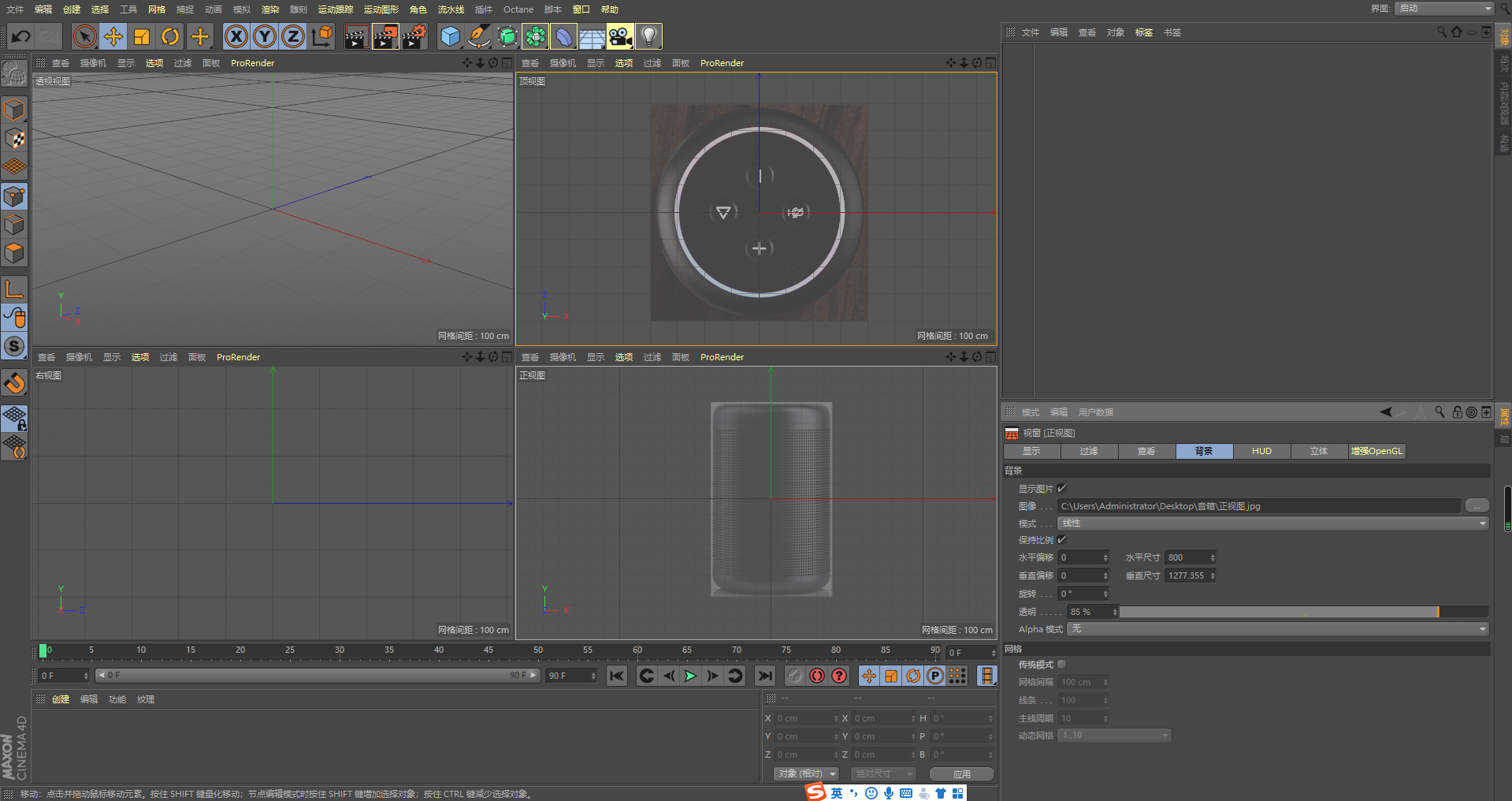Uncheck the 保持比例 checkbox

click(1061, 539)
